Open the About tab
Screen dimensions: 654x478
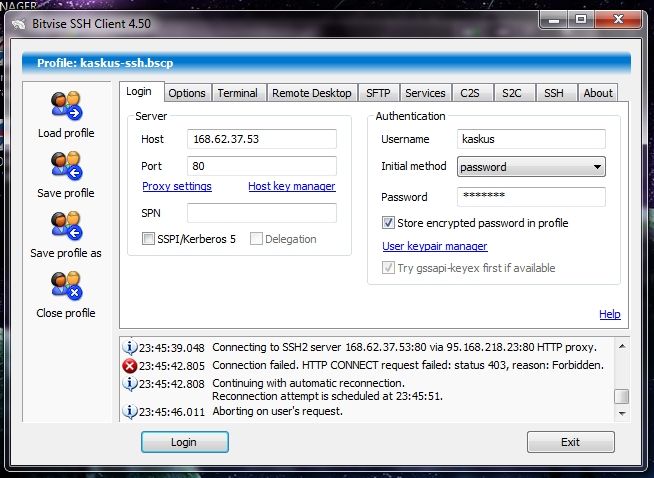pyautogui.click(x=598, y=93)
